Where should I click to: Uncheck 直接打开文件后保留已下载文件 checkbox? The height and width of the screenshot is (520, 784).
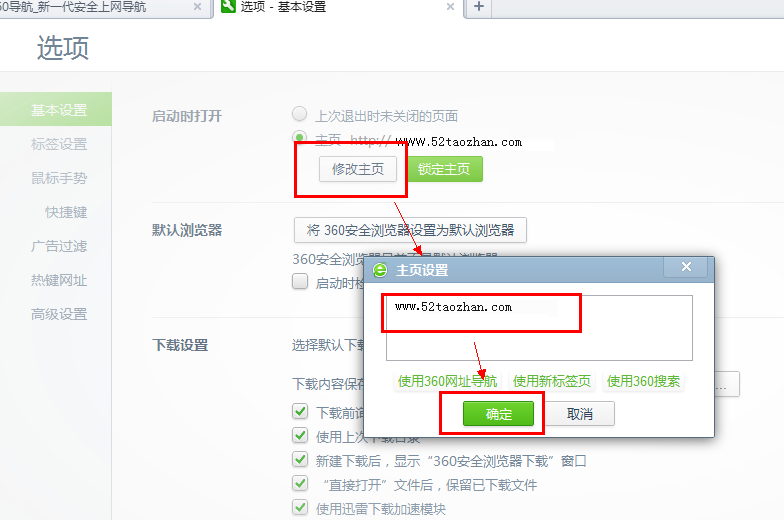tap(300, 483)
